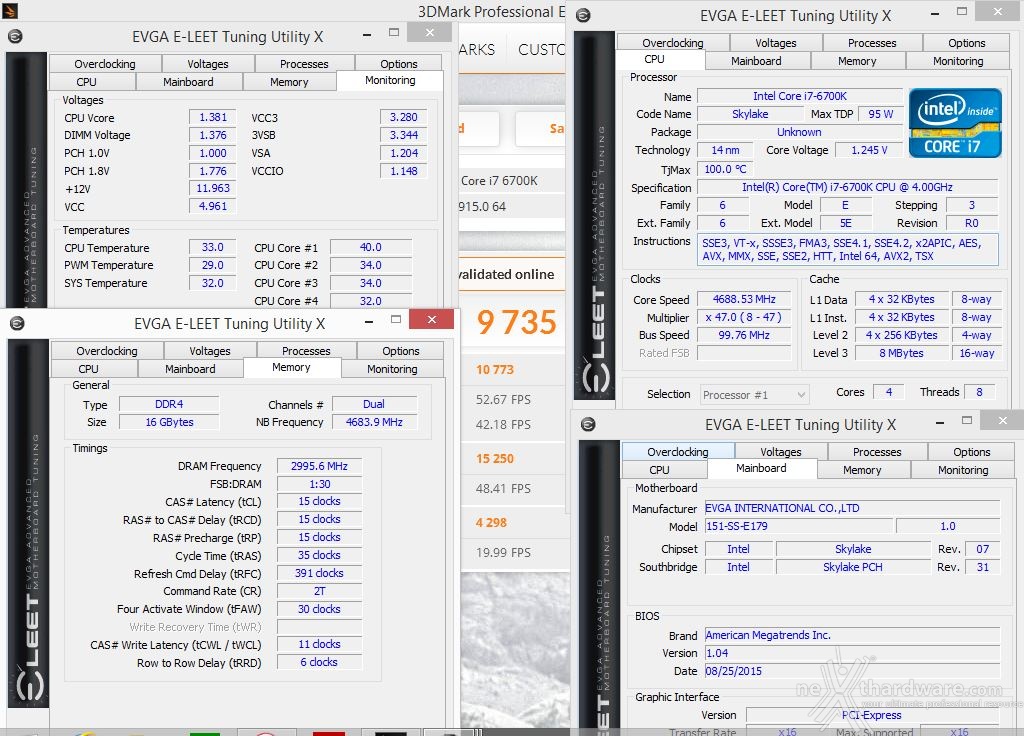The image size is (1024, 736).
Task: Click the Graphic Interface Version field PCI-Express
Action: pos(872,715)
